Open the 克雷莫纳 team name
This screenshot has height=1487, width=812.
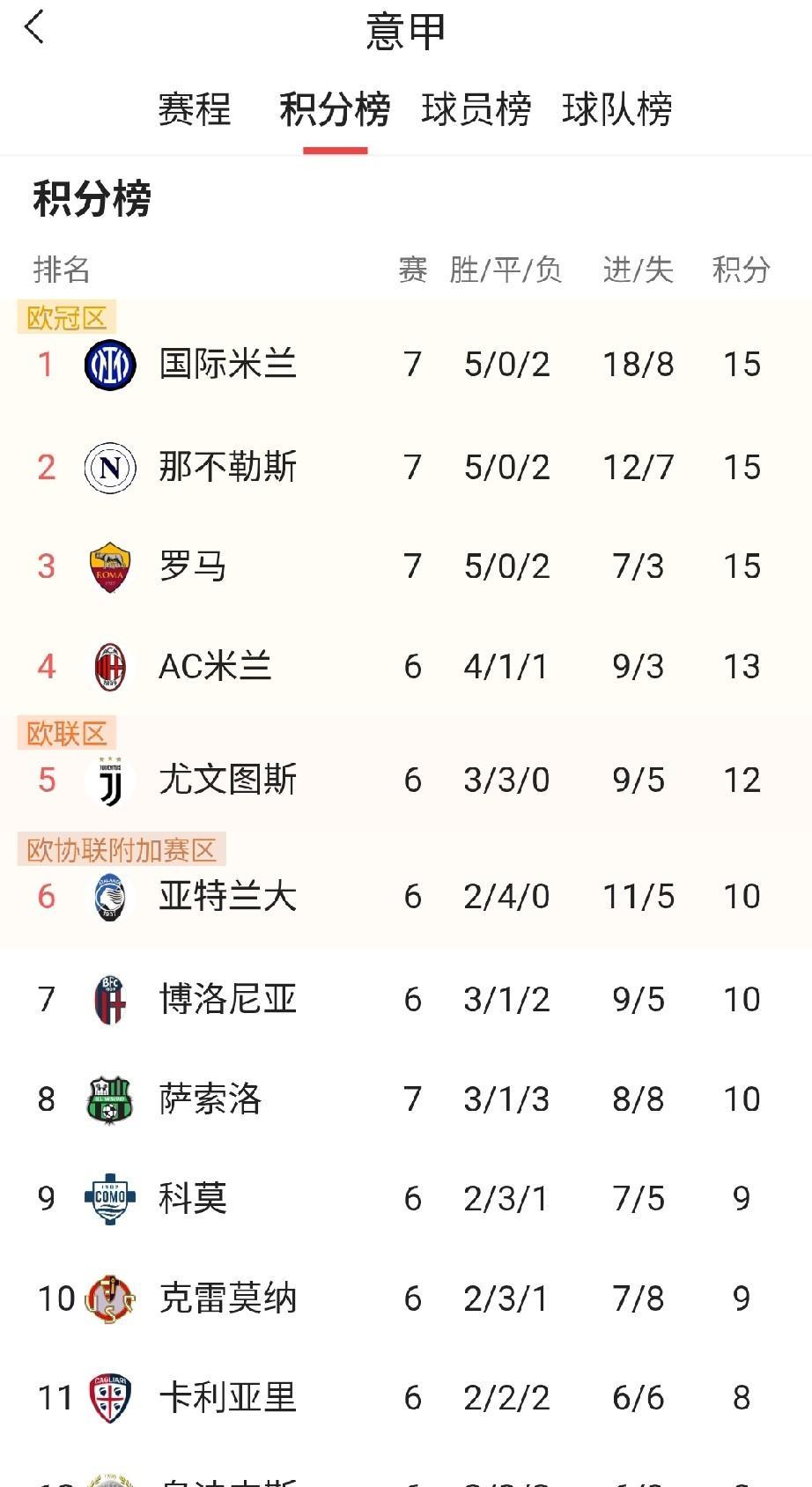click(227, 1298)
